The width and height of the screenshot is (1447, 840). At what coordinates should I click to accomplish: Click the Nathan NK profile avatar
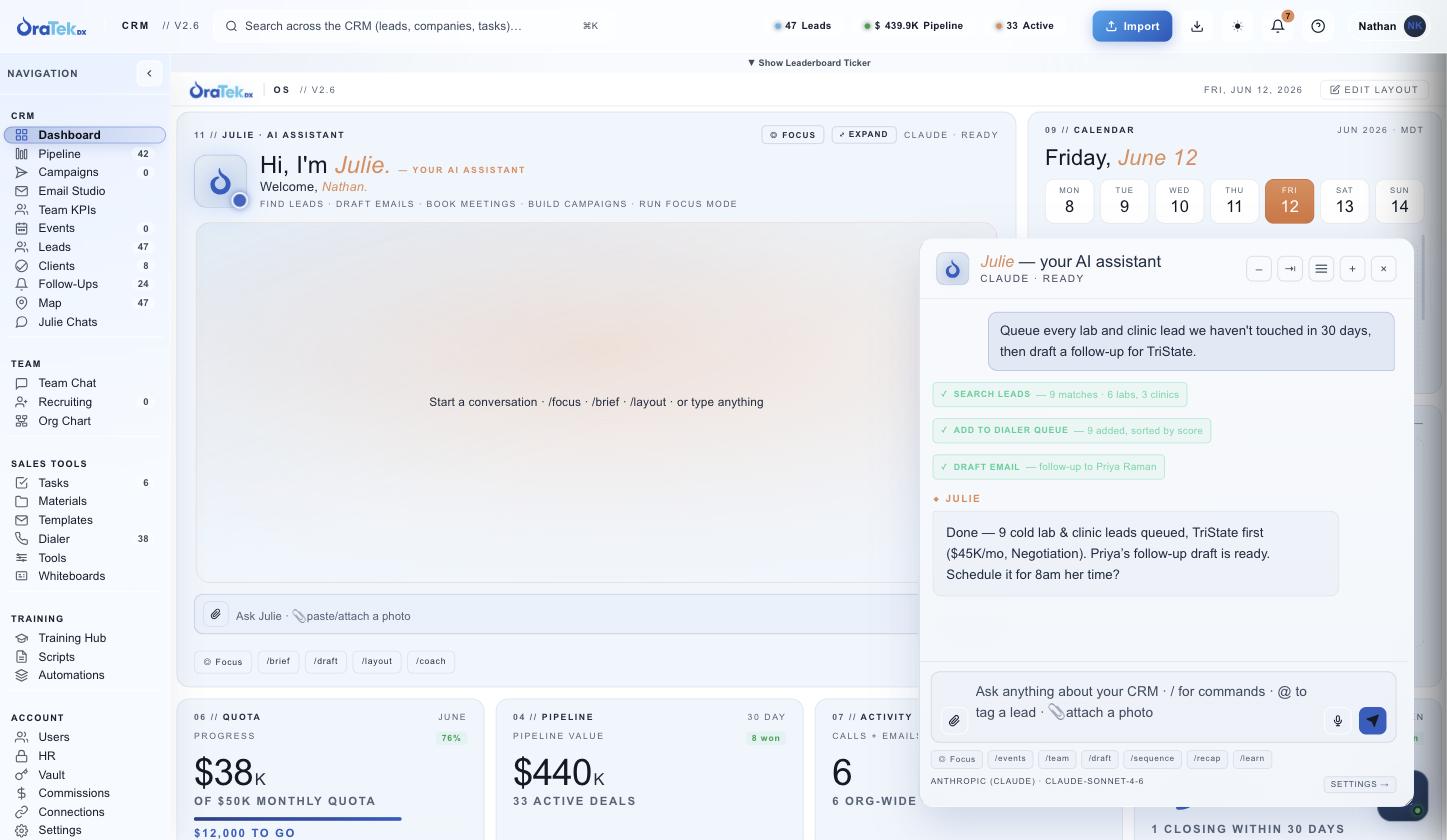point(1414,26)
